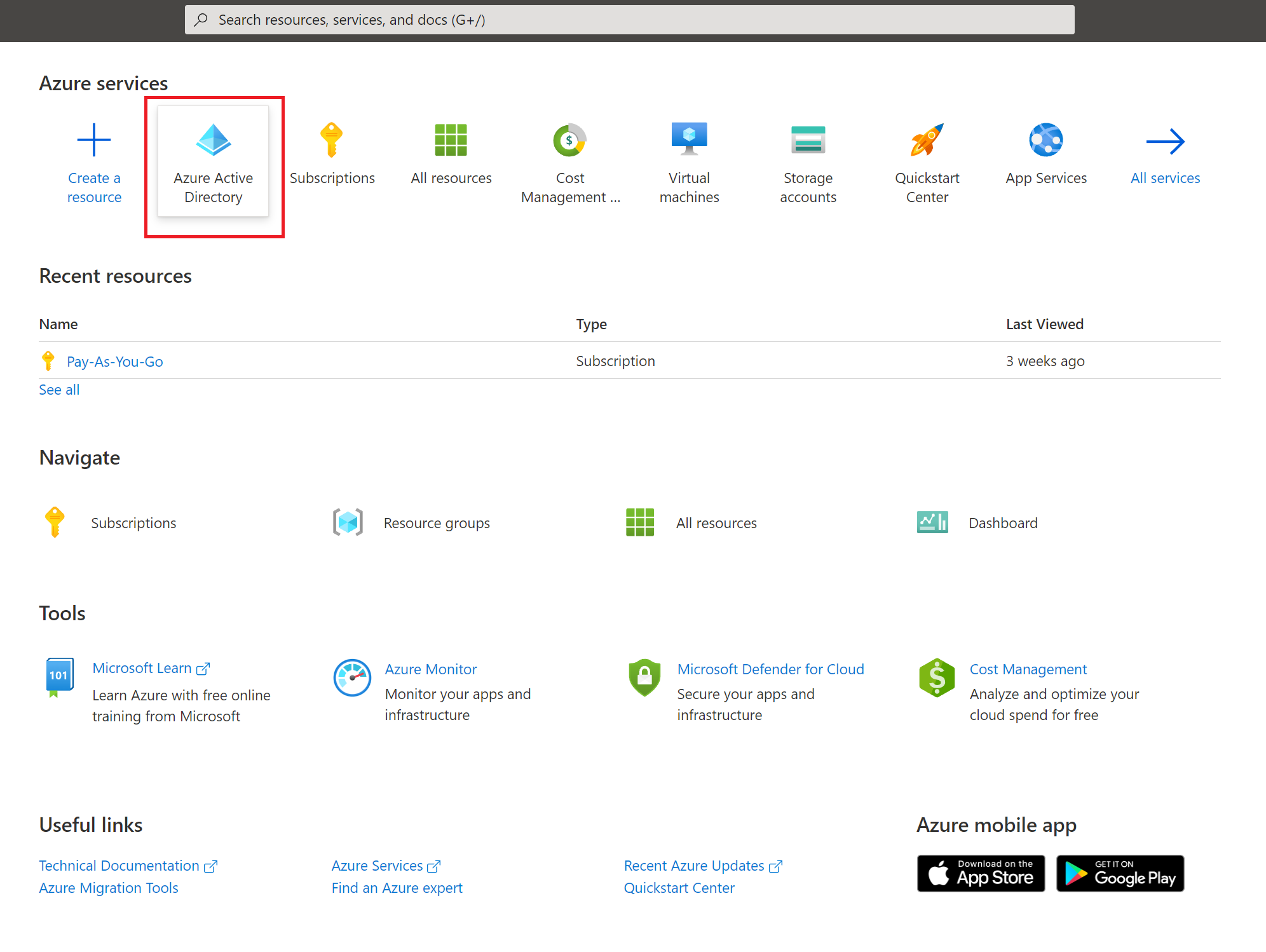Click All resources grid icon under Navigate
This screenshot has width=1266, height=952.
640,522
